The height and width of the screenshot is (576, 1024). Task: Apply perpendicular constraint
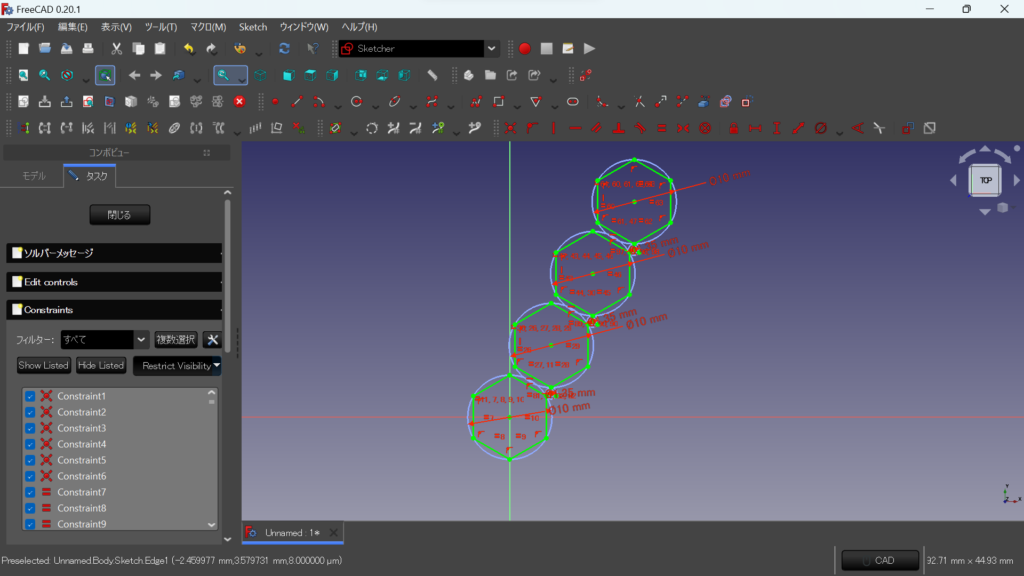pos(618,129)
